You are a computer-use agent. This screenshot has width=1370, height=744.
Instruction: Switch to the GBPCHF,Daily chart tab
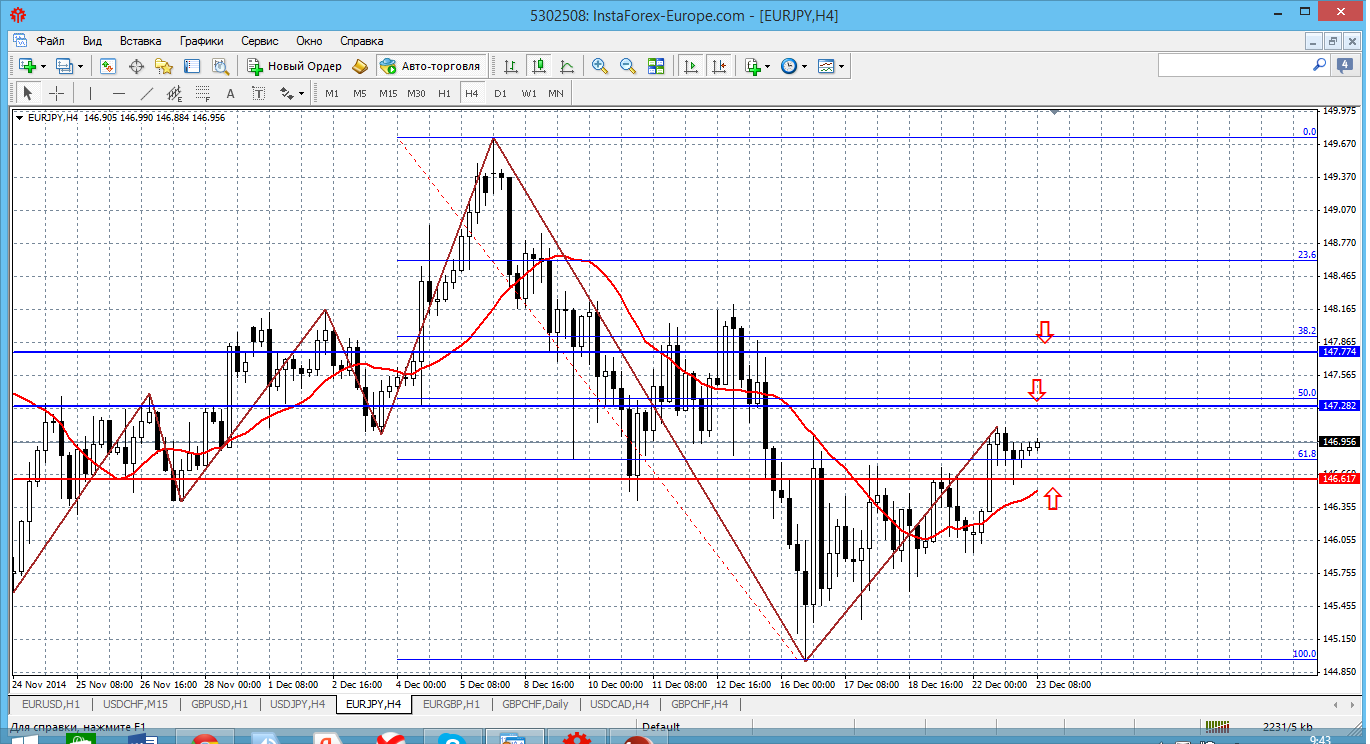(x=535, y=704)
